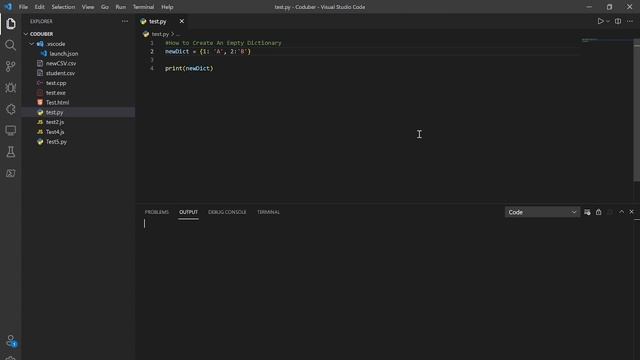Open run button dropdown arrow

pos(608,21)
